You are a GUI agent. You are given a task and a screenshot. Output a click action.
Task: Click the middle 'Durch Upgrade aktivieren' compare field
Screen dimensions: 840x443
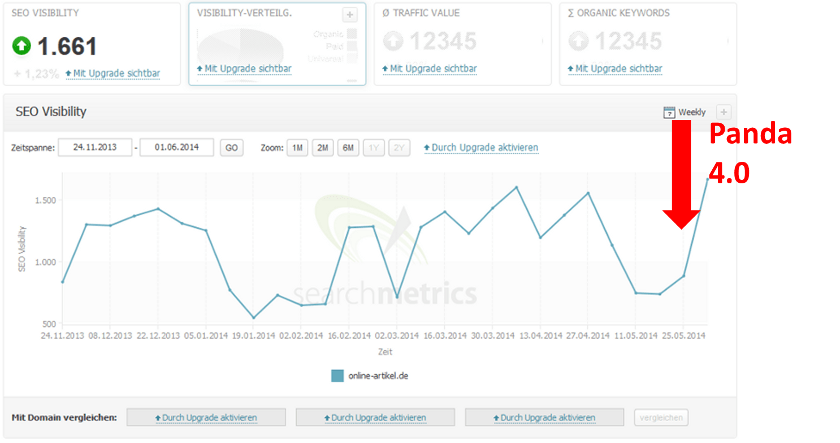376,417
